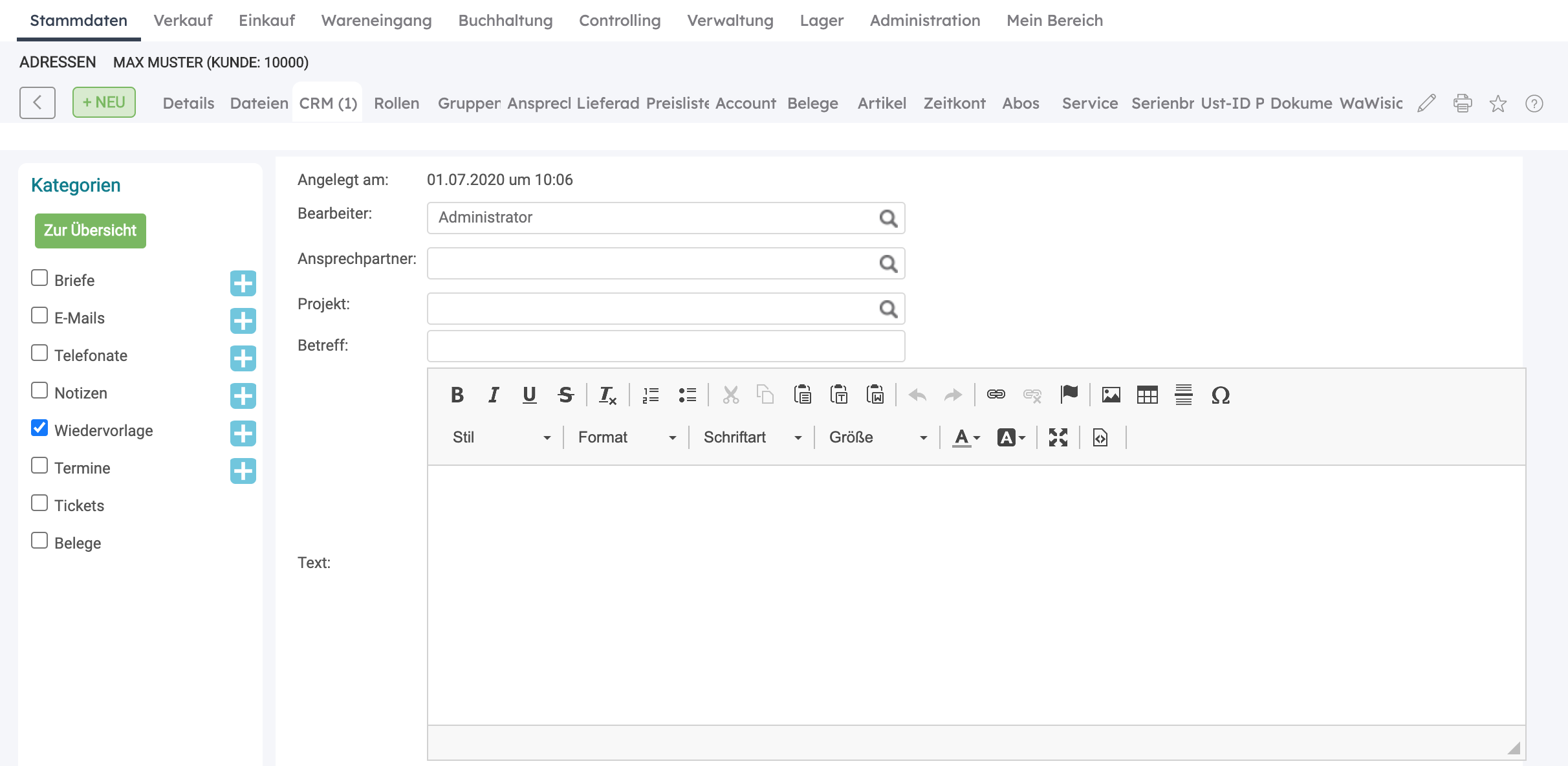Open the Dateien tab

click(259, 104)
